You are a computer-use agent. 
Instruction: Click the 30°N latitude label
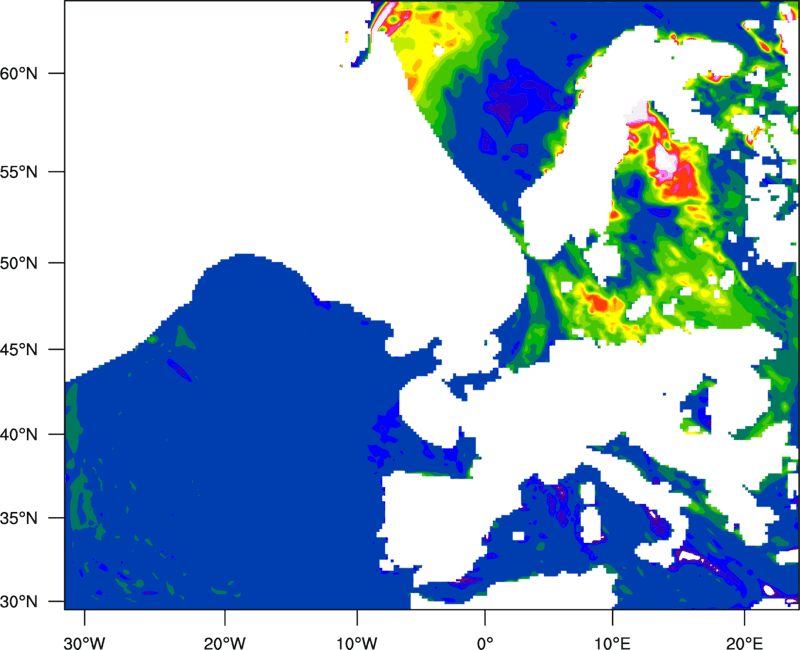(x=18, y=602)
